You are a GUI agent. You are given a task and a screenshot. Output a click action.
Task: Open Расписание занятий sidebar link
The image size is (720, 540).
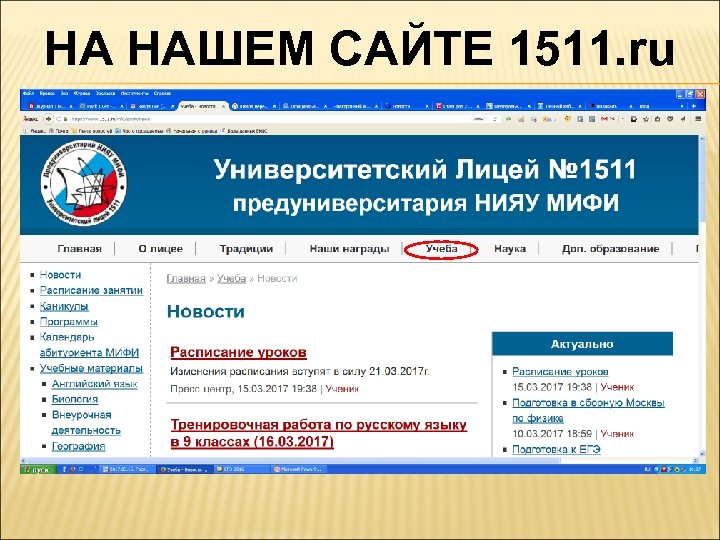91,291
